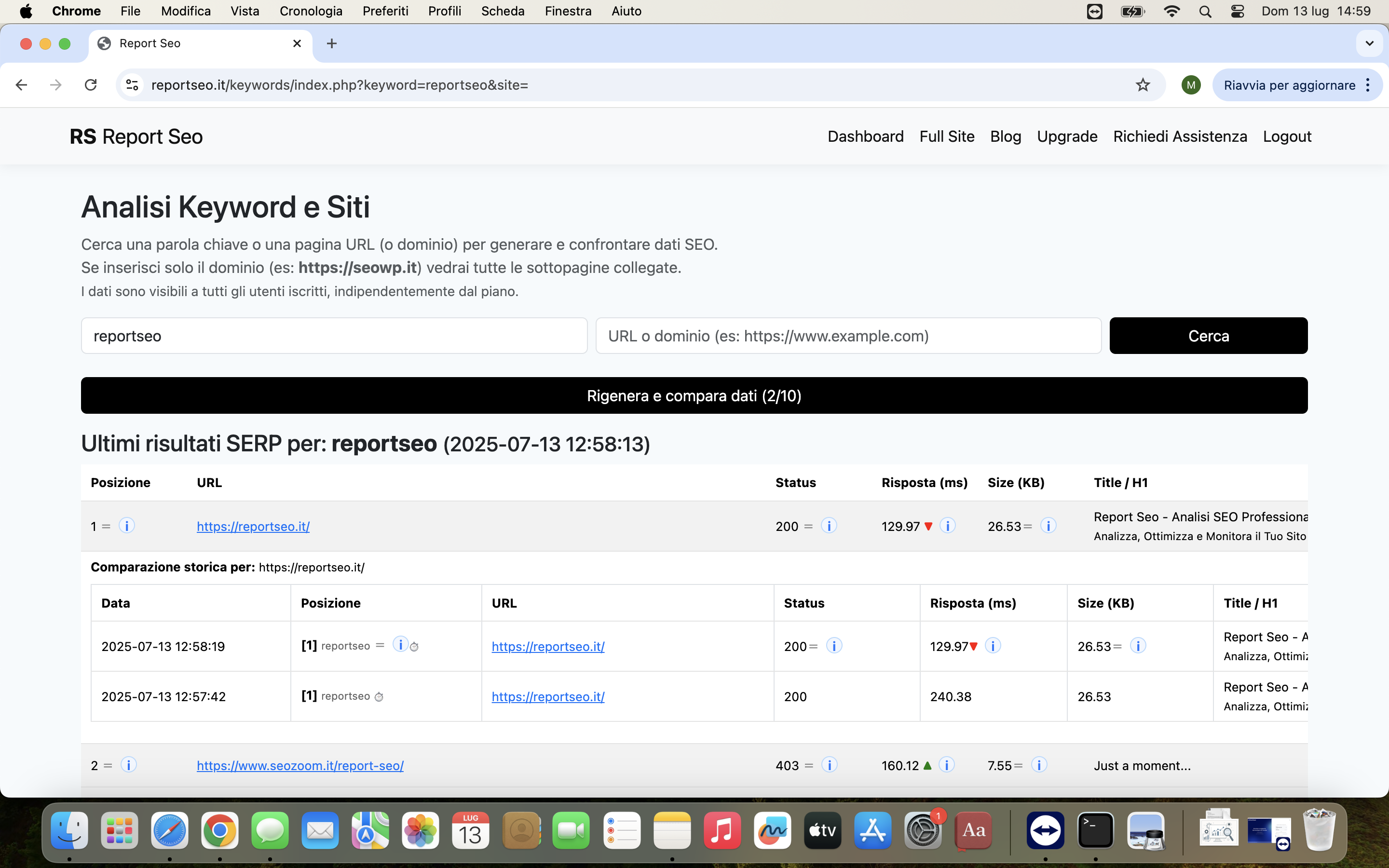Screen dimensions: 1389x868
Task: Click response value 240.38
Action: [x=951, y=697]
